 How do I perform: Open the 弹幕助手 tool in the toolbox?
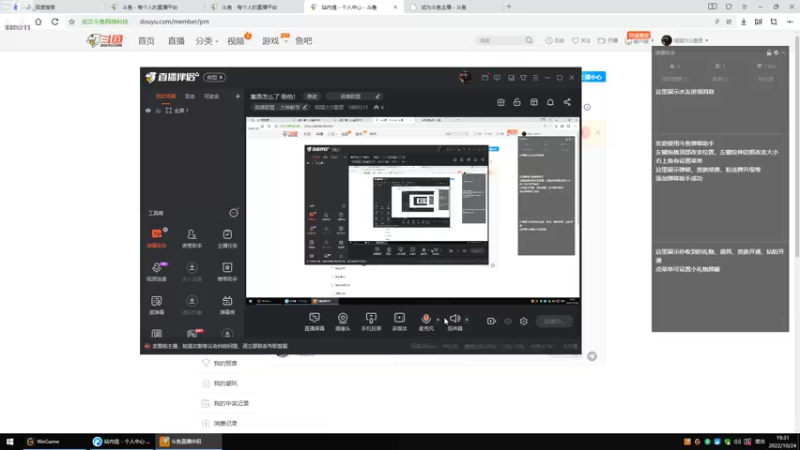click(x=157, y=238)
